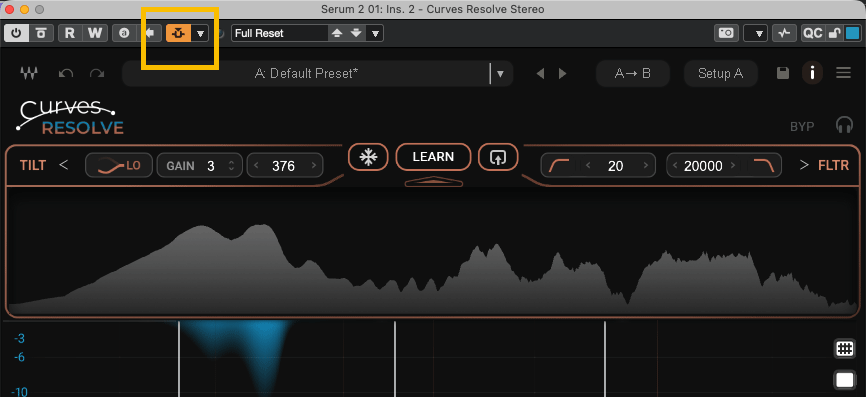Click the waveform pulse icon in header
Image resolution: width=866 pixels, height=397 pixels.
pos(784,33)
